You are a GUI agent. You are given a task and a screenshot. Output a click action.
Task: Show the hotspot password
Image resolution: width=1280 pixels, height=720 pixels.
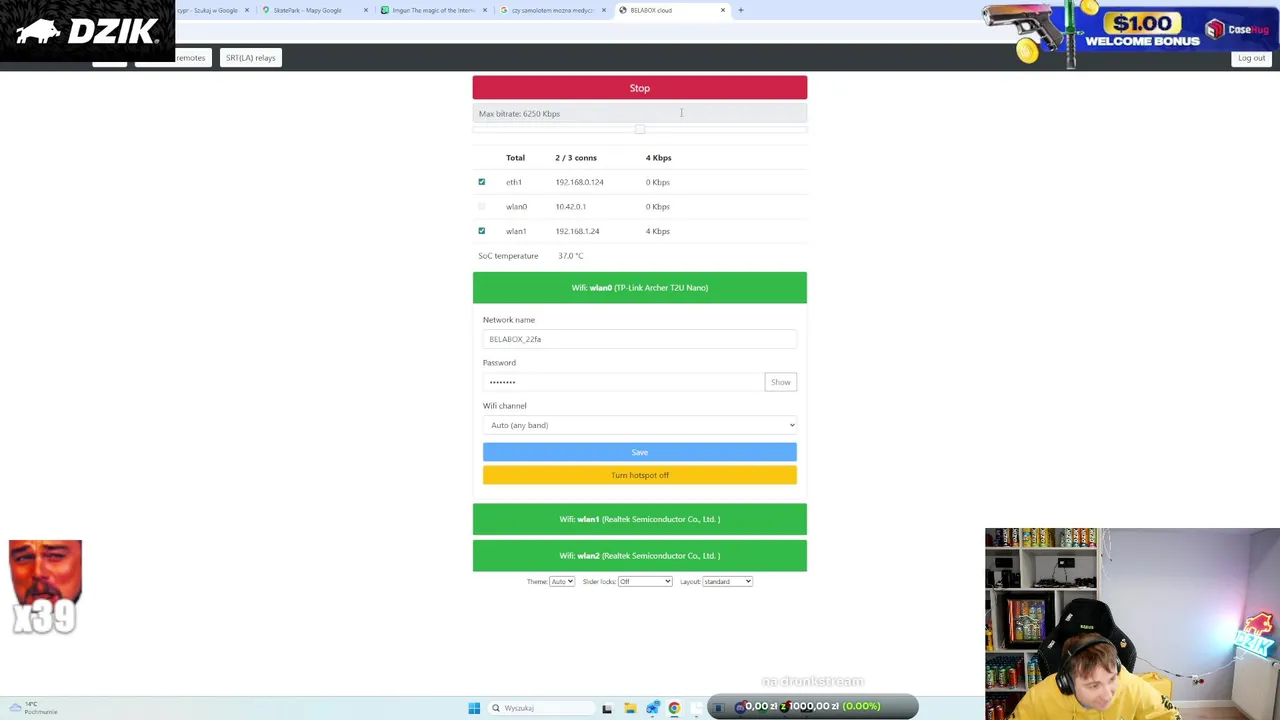pos(780,382)
